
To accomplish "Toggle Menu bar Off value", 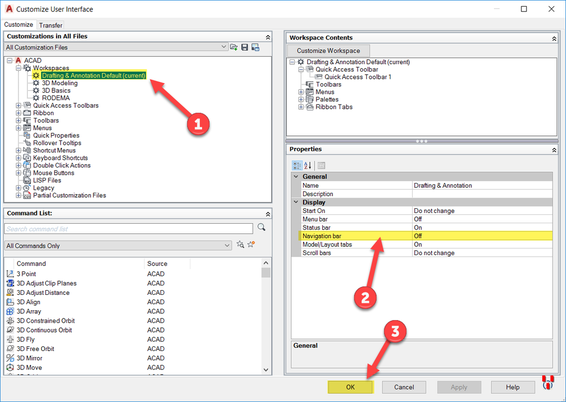I will [x=482, y=219].
